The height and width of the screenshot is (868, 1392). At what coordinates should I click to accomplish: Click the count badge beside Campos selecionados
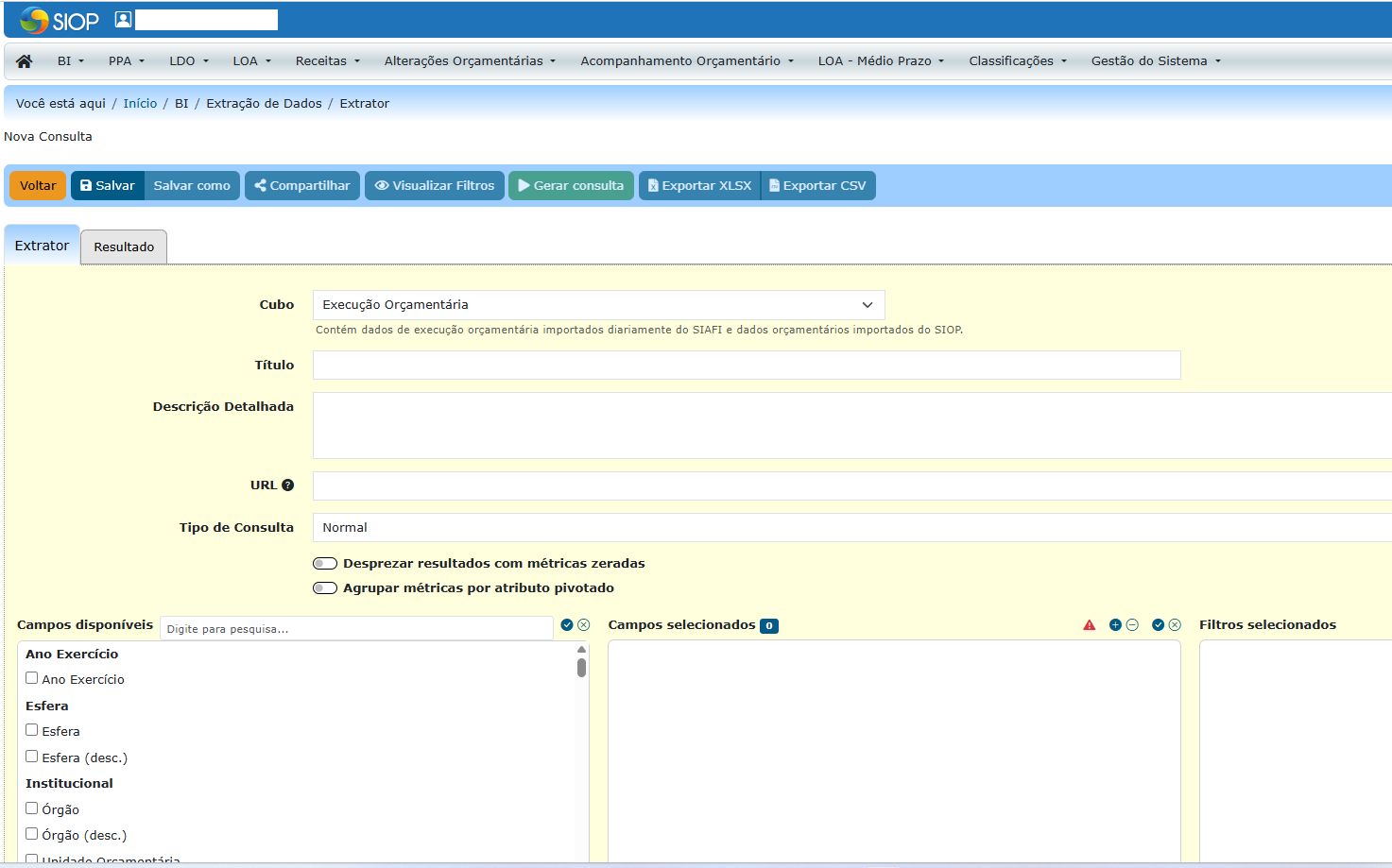769,625
